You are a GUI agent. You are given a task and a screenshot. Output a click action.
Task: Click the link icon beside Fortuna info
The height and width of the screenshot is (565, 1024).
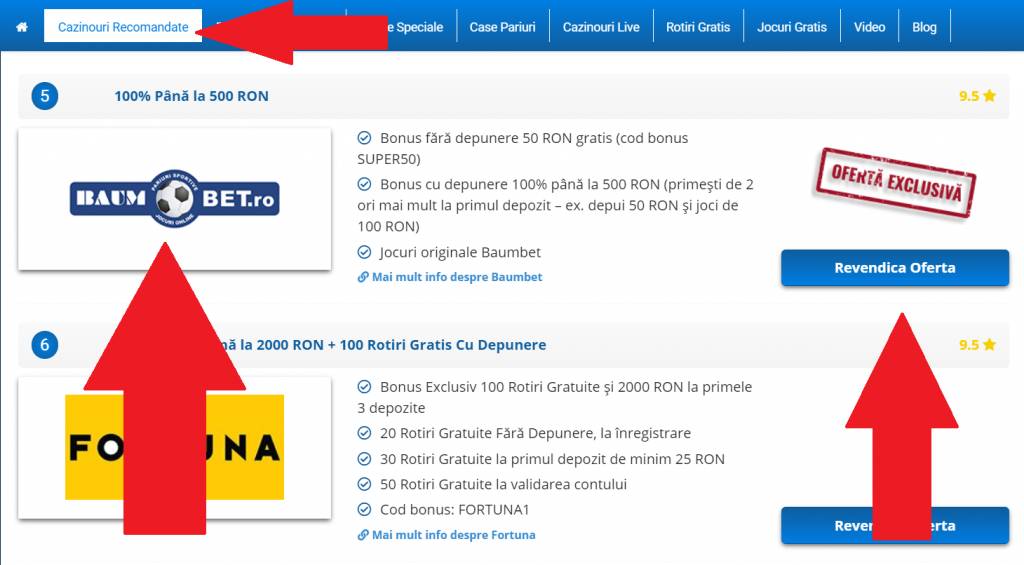363,535
